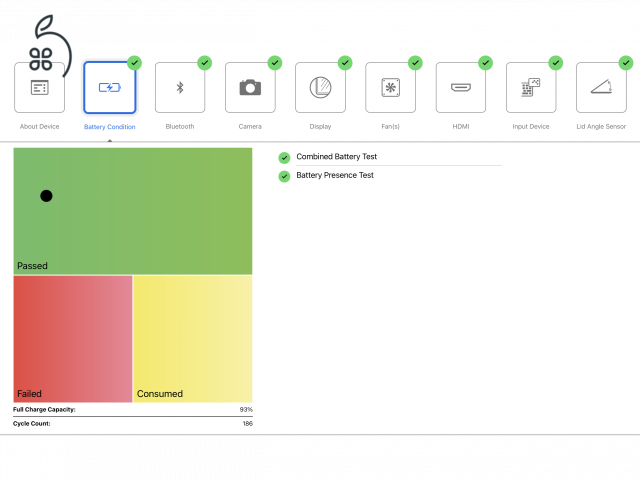
Task: Click the Fan(s) label
Action: pos(391,127)
